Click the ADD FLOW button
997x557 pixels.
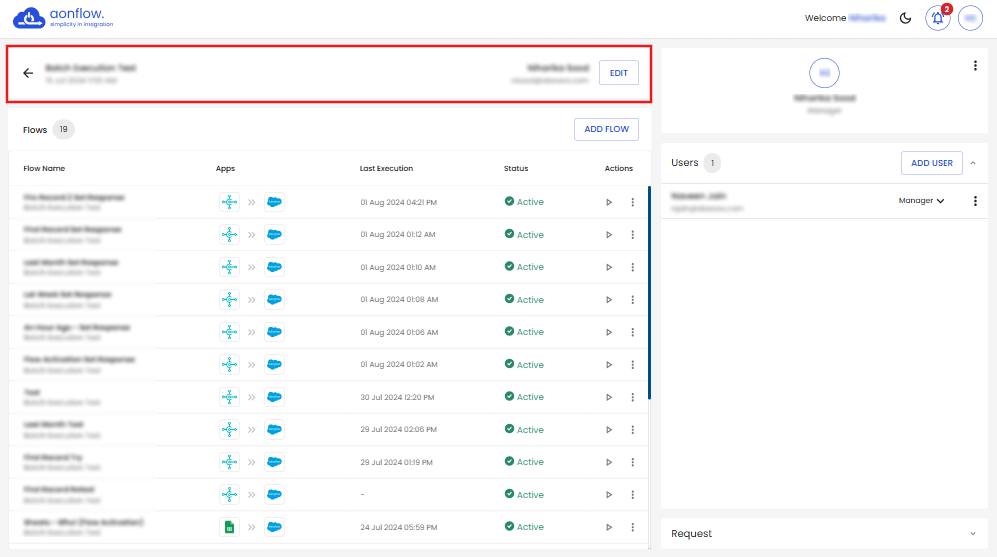click(606, 129)
